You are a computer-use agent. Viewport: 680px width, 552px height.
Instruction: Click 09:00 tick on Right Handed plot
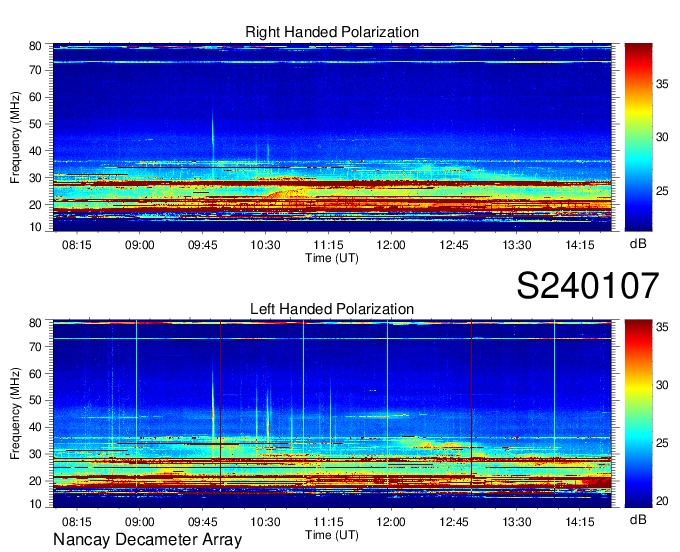click(140, 245)
